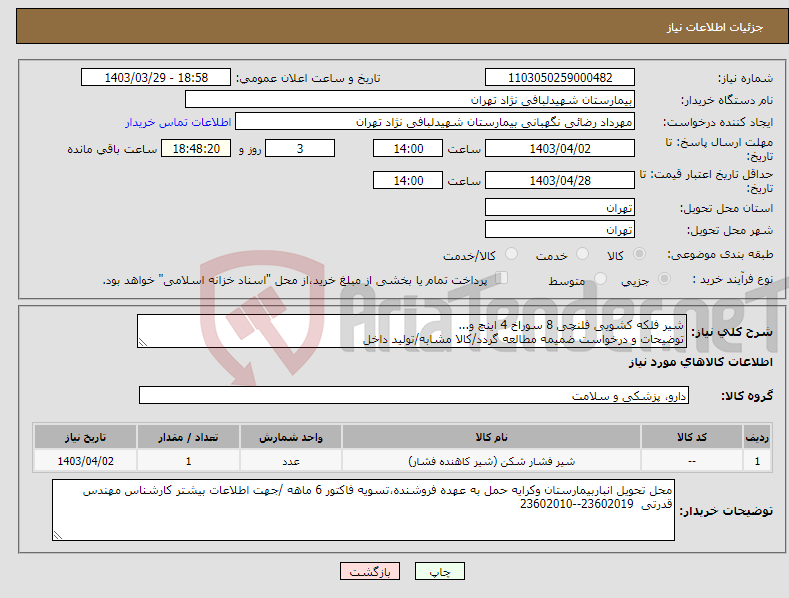Viewport: 789px width, 598px height.
Task: Click the price validity date 1403/04/28 field
Action: (x=560, y=180)
